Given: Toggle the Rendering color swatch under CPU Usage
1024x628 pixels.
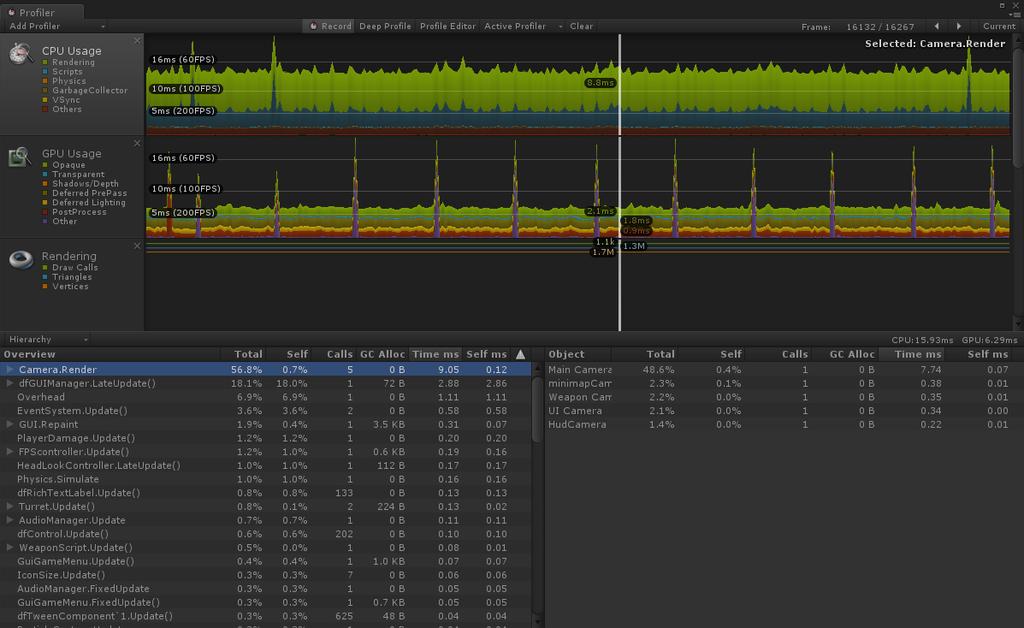Looking at the screenshot, I should tap(45, 63).
